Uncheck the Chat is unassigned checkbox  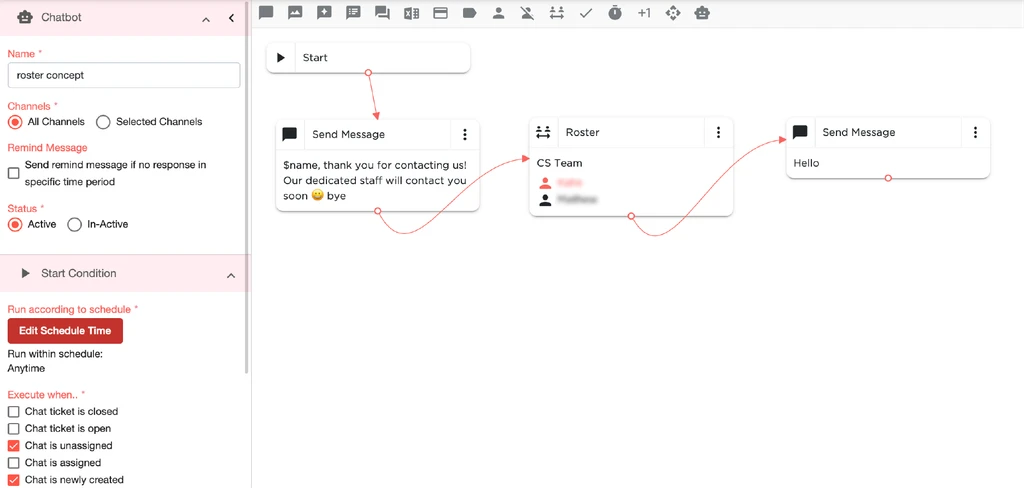tap(13, 446)
